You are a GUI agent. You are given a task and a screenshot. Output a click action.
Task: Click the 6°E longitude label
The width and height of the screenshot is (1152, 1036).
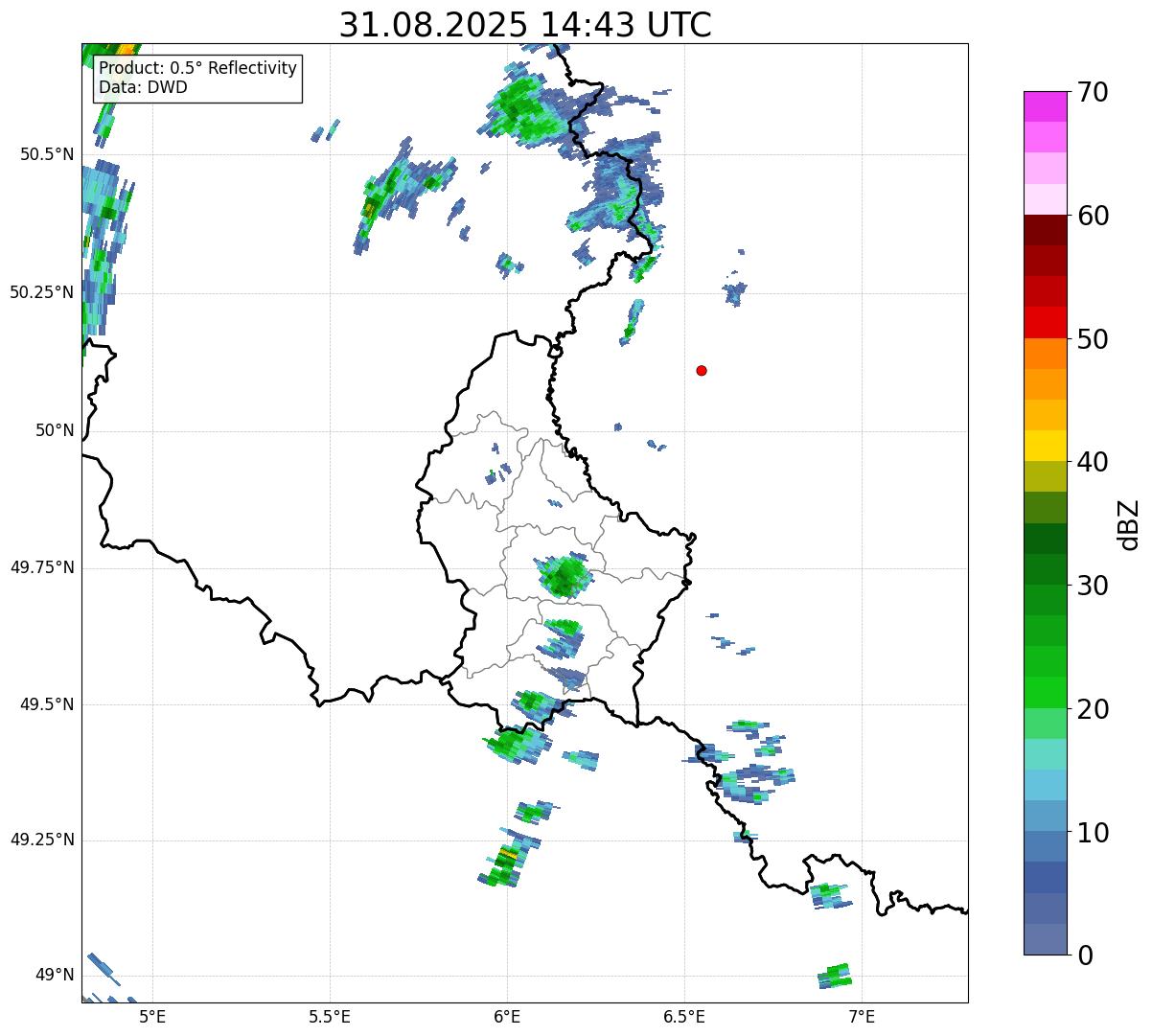click(x=507, y=1016)
